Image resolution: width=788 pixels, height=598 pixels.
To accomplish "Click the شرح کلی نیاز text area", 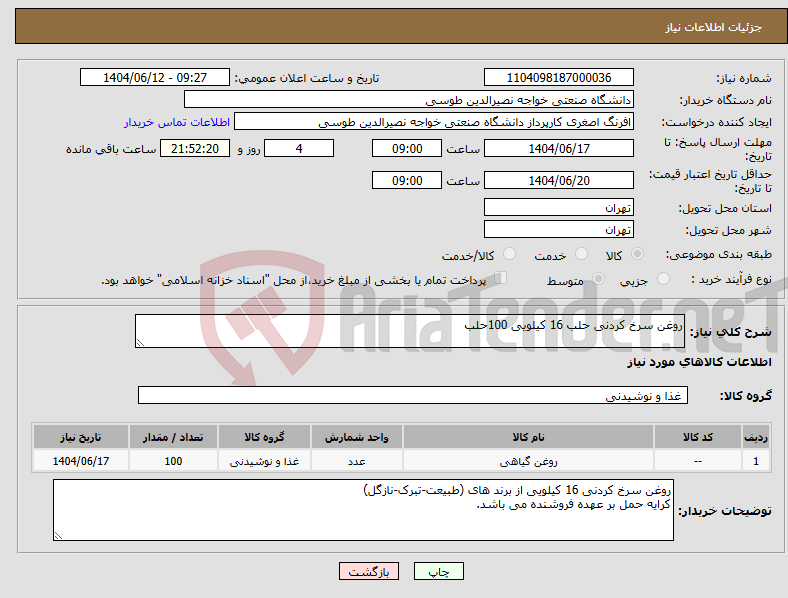I will click(410, 331).
